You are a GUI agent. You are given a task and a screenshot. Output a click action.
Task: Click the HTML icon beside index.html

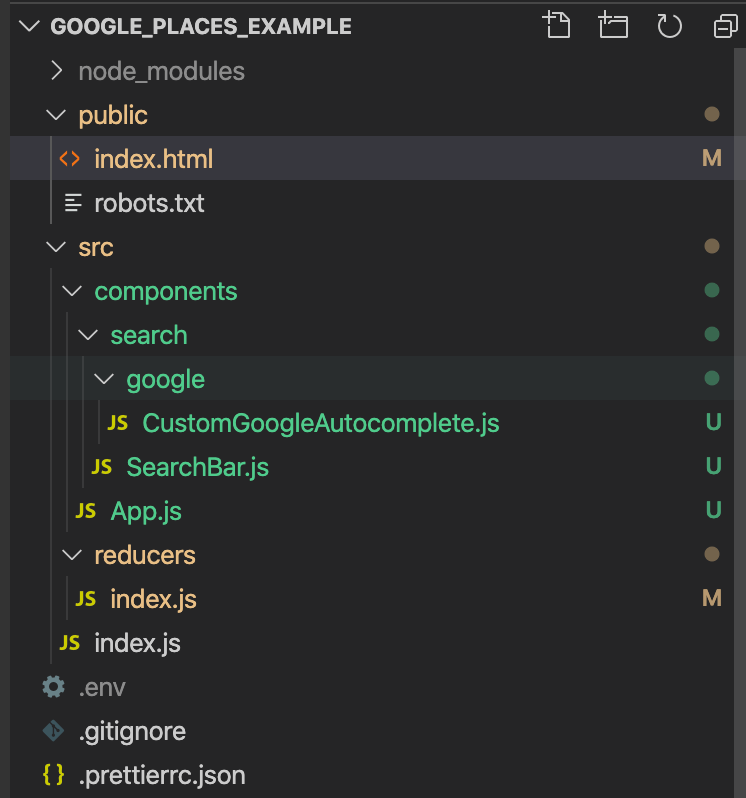pos(70,159)
